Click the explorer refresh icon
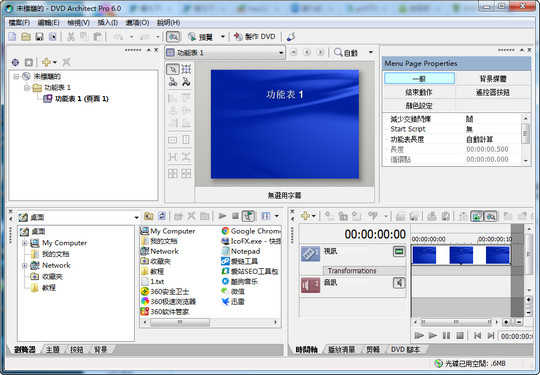 click(x=162, y=216)
